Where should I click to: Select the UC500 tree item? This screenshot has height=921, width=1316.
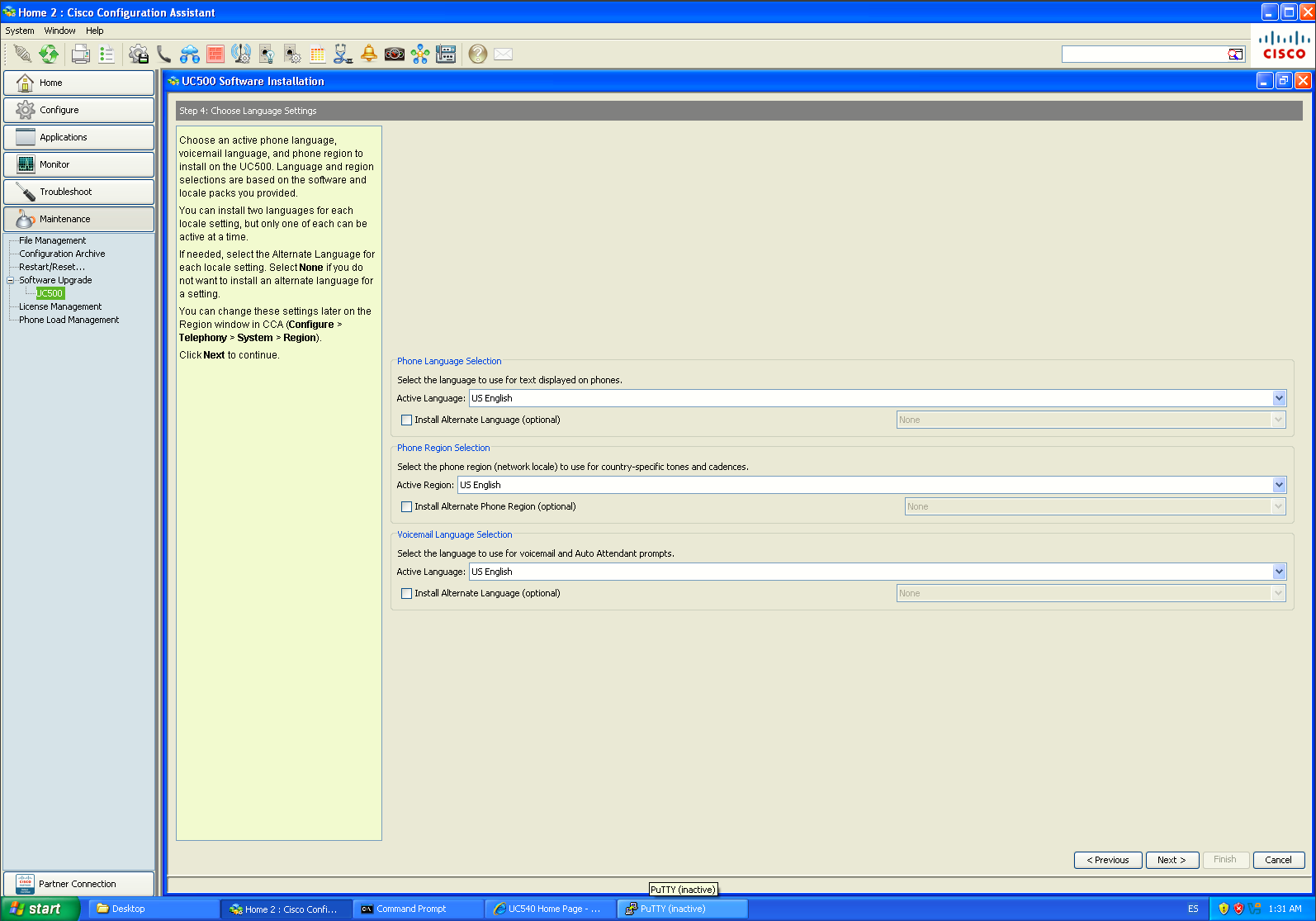click(50, 293)
